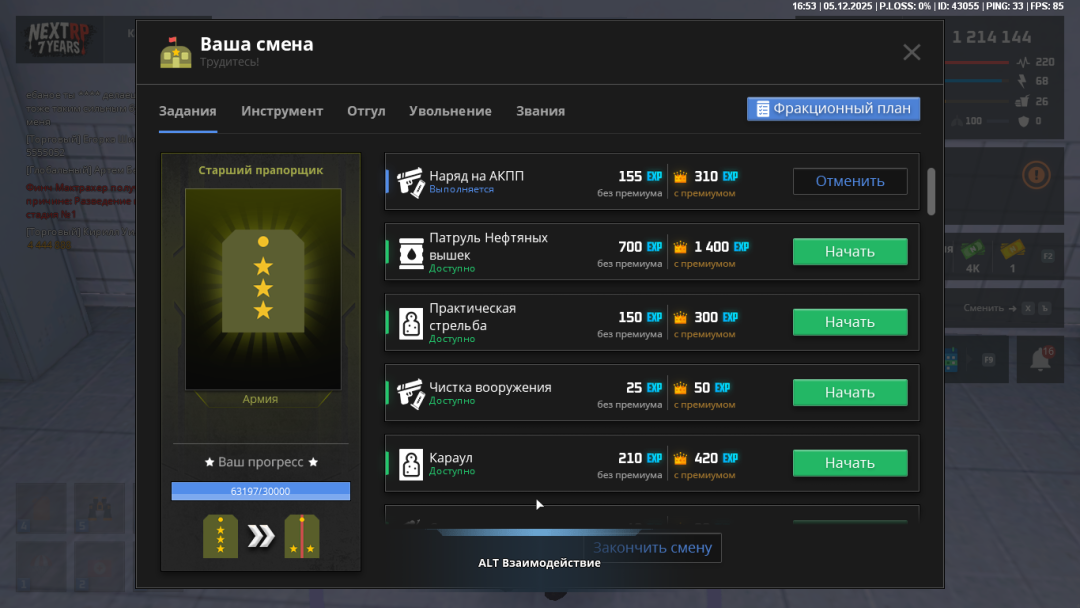Open the Увольнение tab
Image resolution: width=1080 pixels, height=608 pixels.
click(450, 112)
